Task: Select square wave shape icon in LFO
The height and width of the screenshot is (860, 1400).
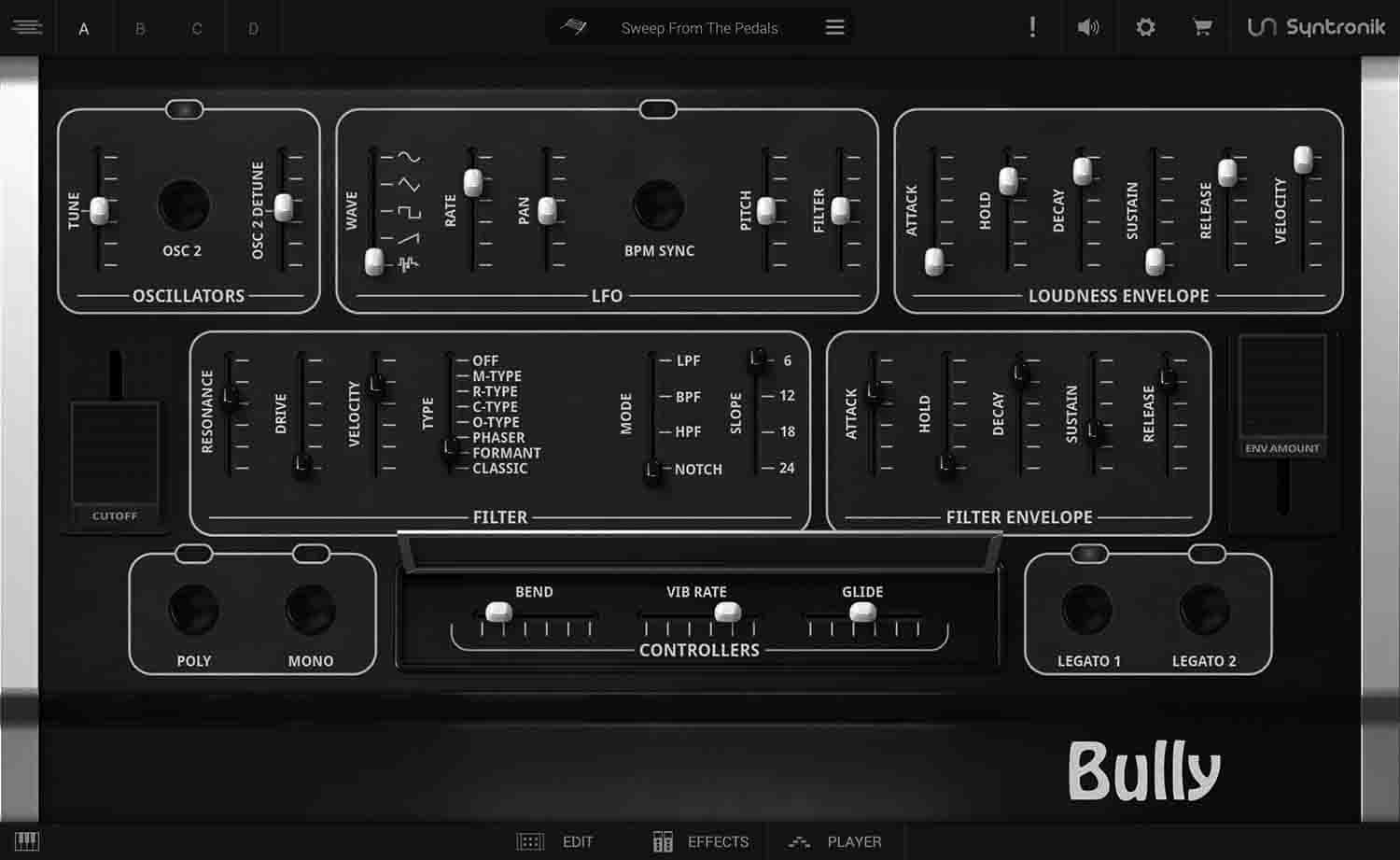Action: (409, 213)
